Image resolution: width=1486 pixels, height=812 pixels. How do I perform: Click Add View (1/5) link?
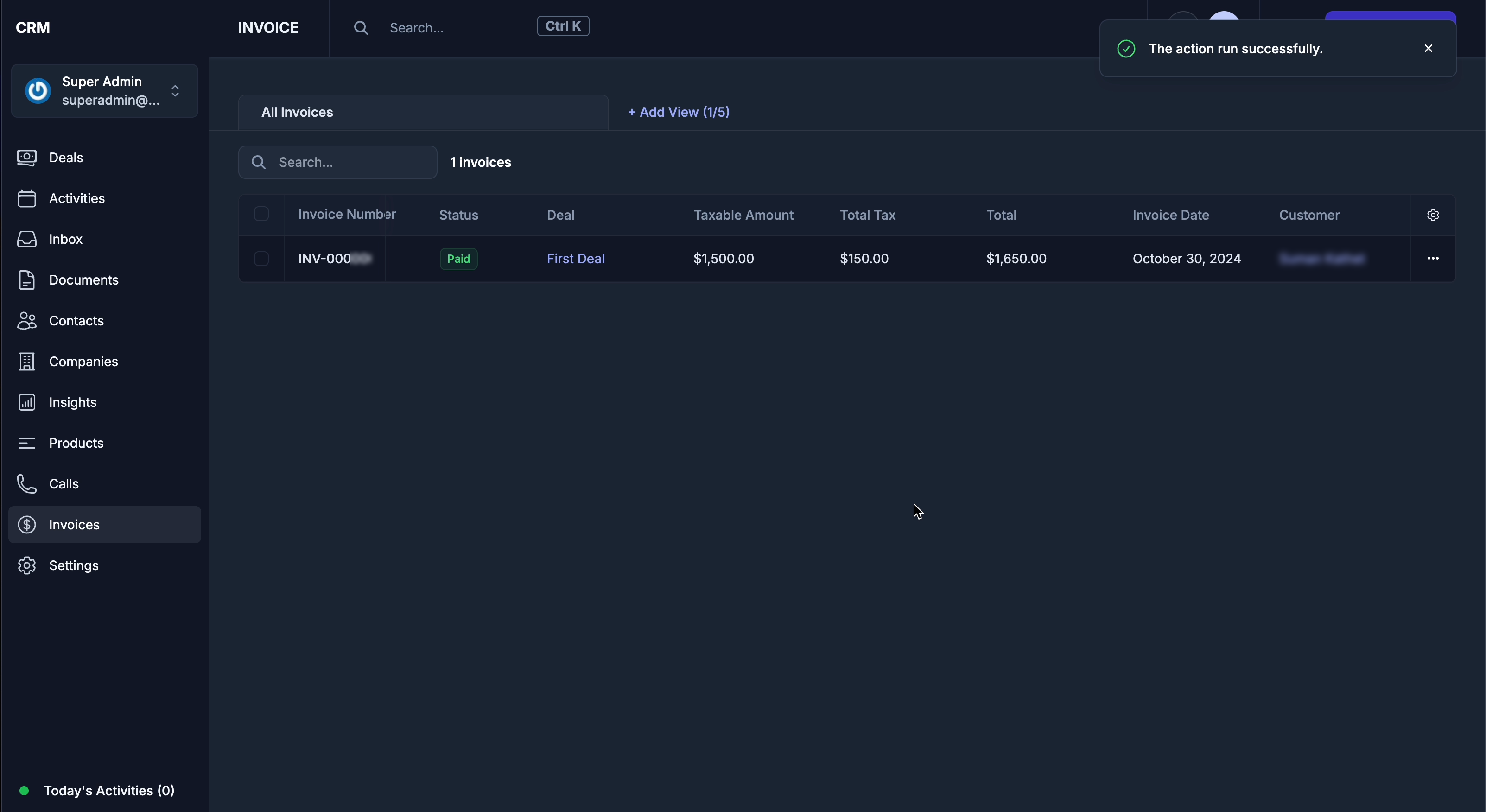pos(679,113)
